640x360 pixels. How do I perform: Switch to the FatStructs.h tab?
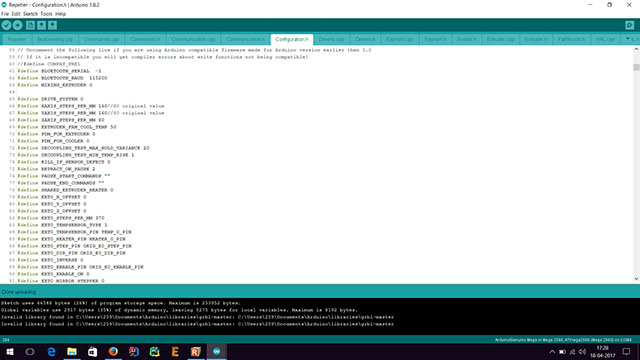(x=571, y=40)
